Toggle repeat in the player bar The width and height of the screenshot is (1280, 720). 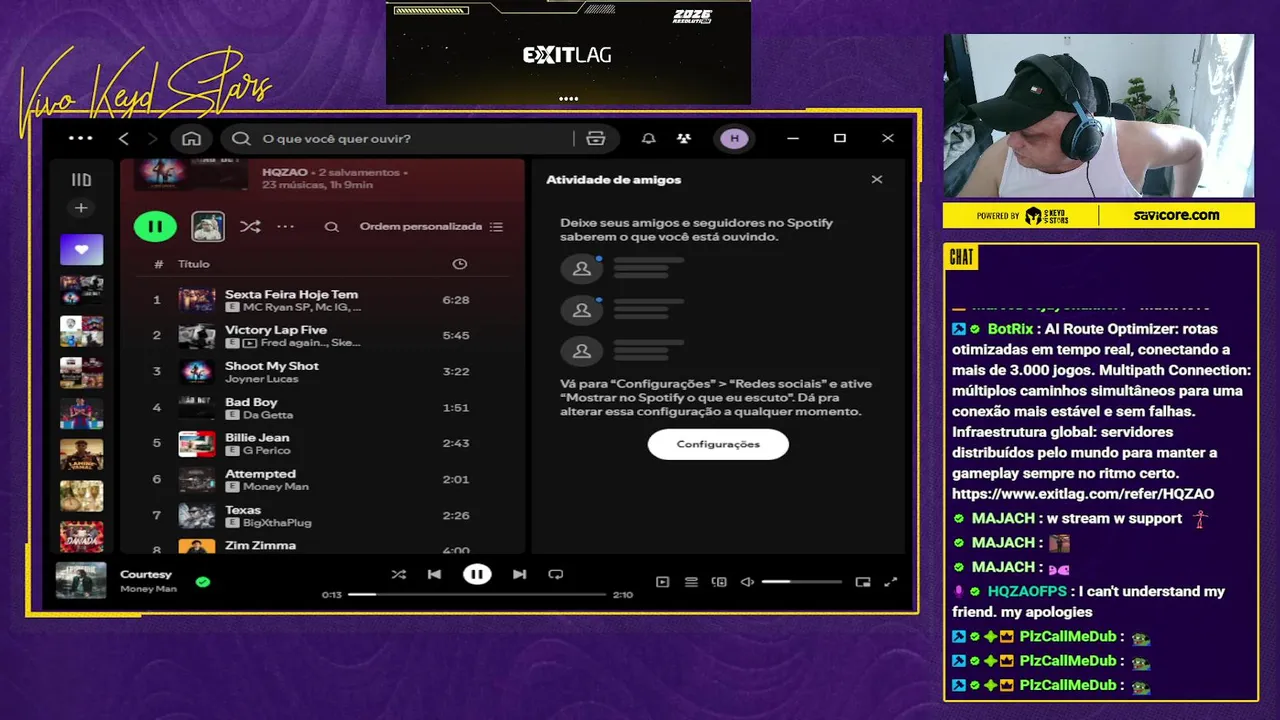[556, 574]
